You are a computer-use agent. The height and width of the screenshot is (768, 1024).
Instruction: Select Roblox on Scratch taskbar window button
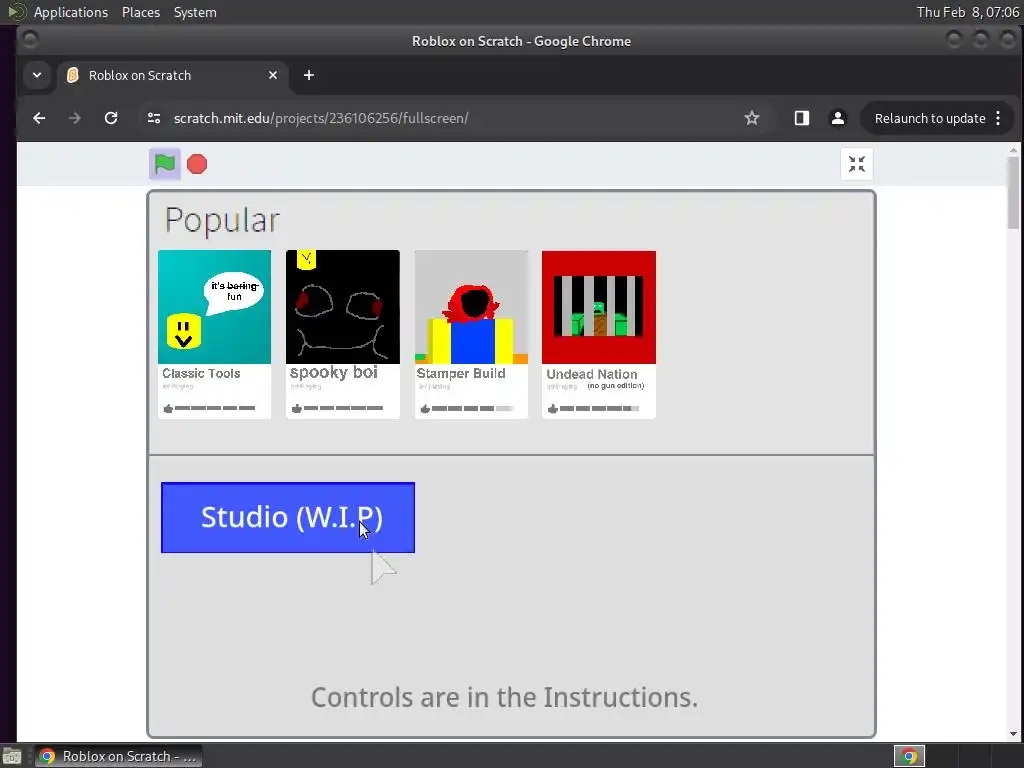coord(118,756)
